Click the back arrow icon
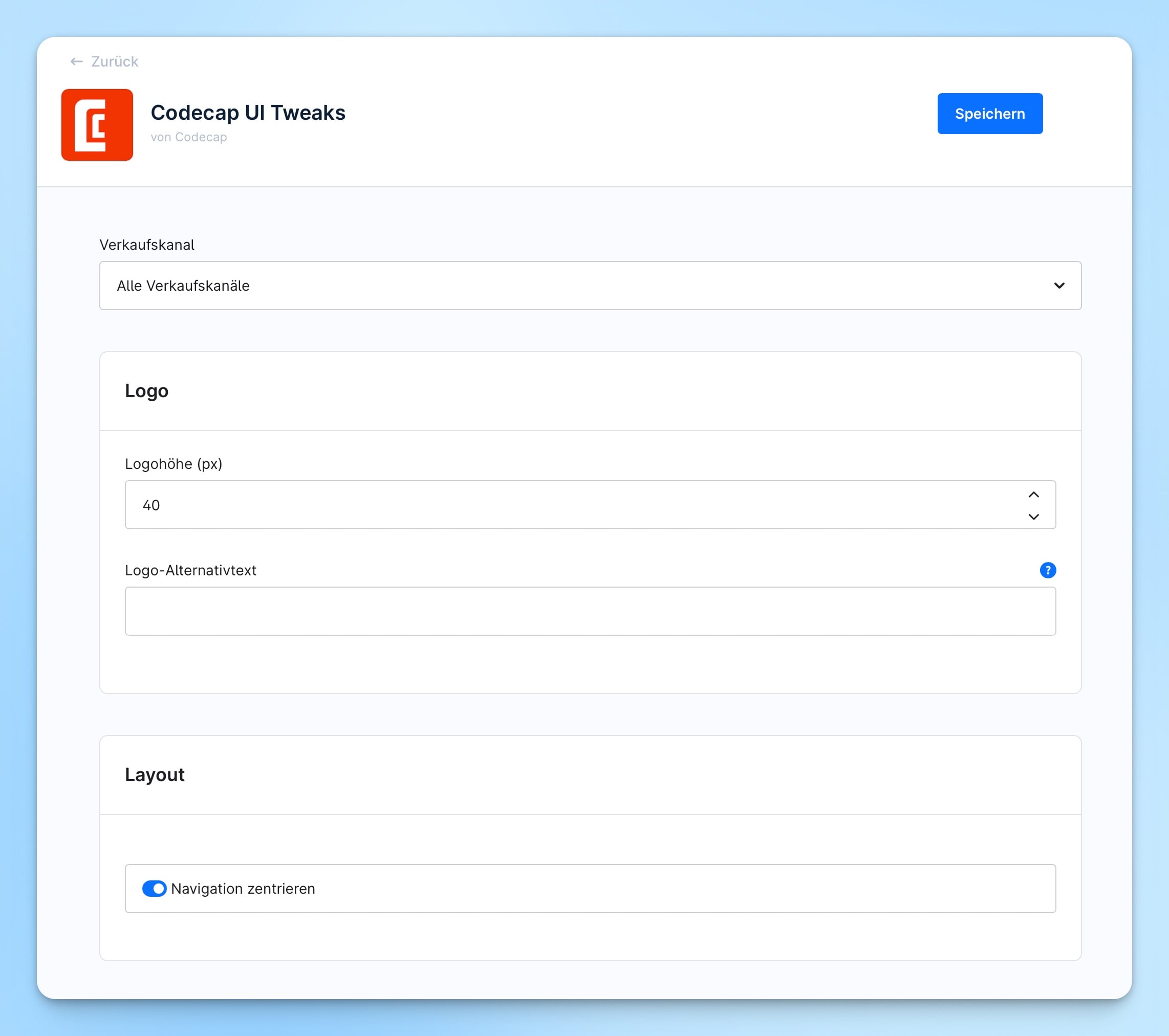1169x1036 pixels. (x=76, y=61)
